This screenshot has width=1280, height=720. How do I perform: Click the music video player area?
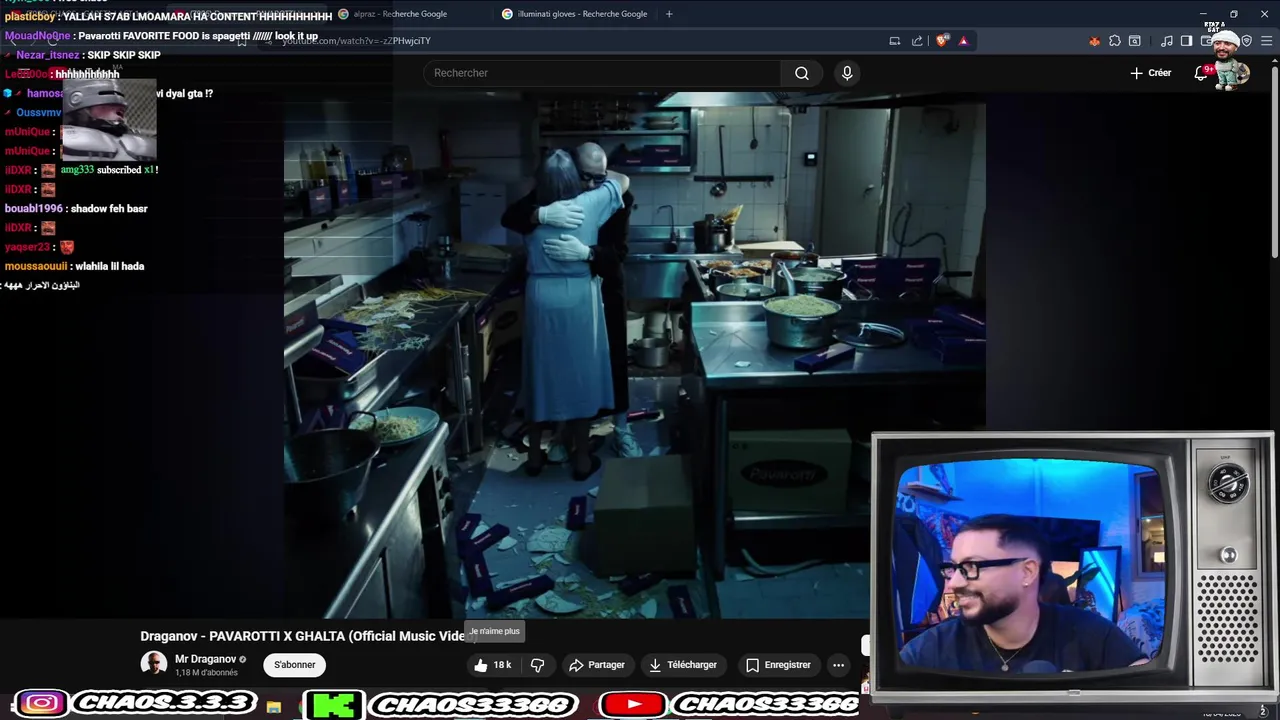635,355
